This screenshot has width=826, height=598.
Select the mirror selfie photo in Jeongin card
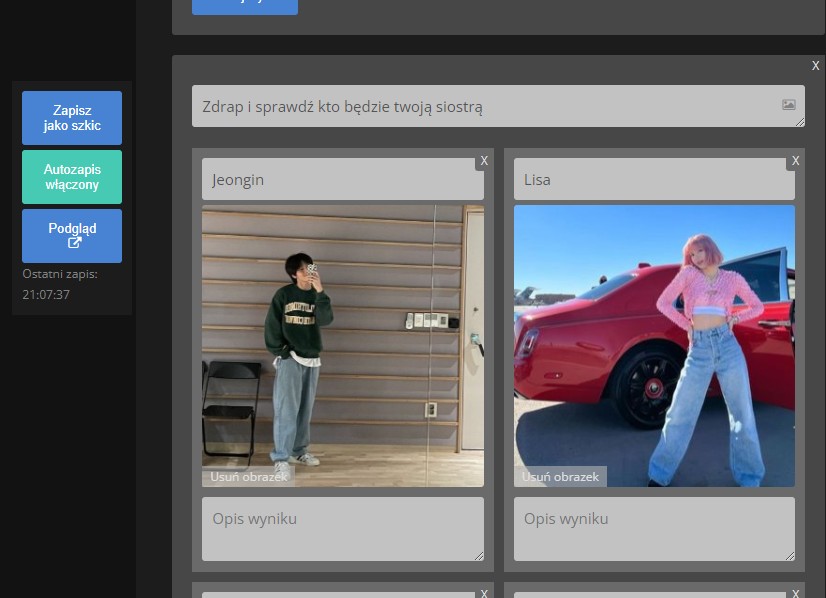coord(342,340)
